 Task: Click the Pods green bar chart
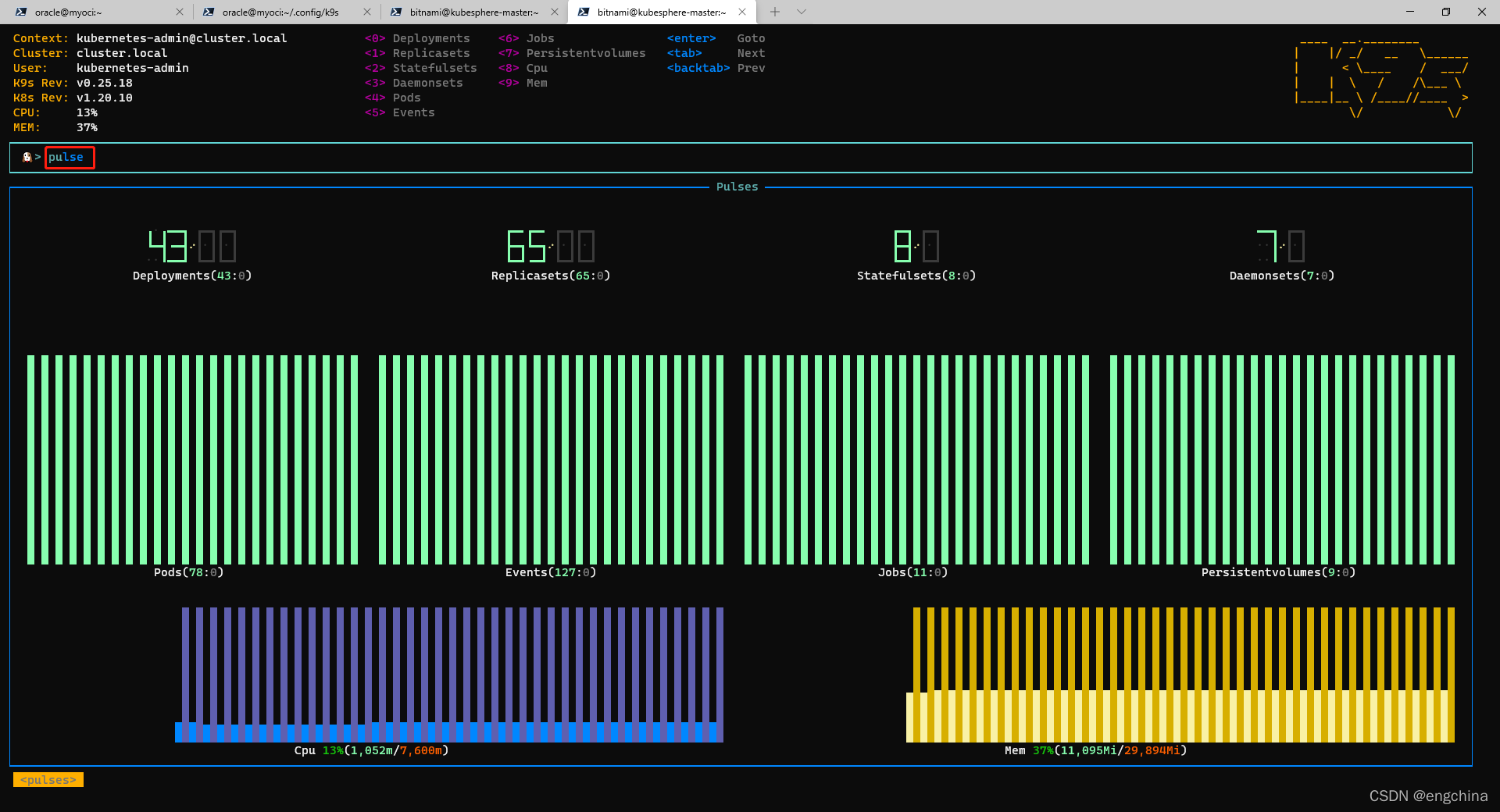192,460
